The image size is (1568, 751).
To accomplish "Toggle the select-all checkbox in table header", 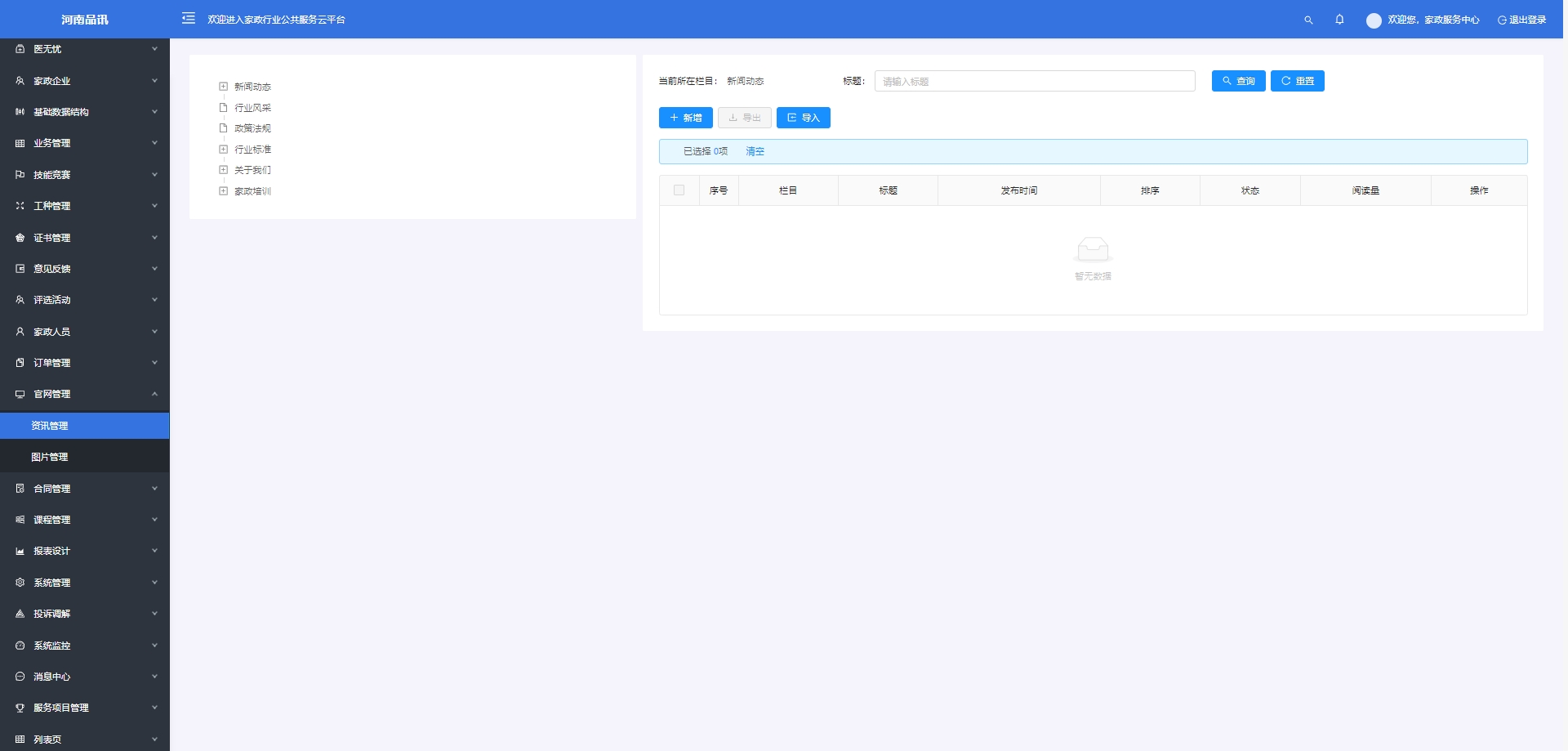I will 679,190.
